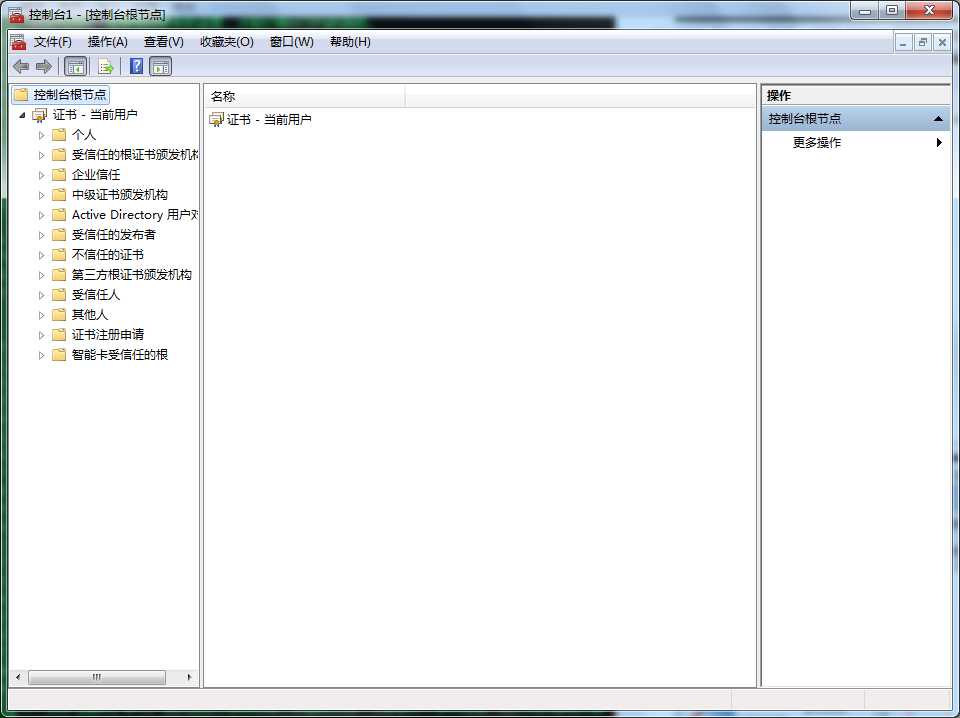The image size is (960, 718).
Task: Open the 操作(A) menu
Action: (108, 42)
